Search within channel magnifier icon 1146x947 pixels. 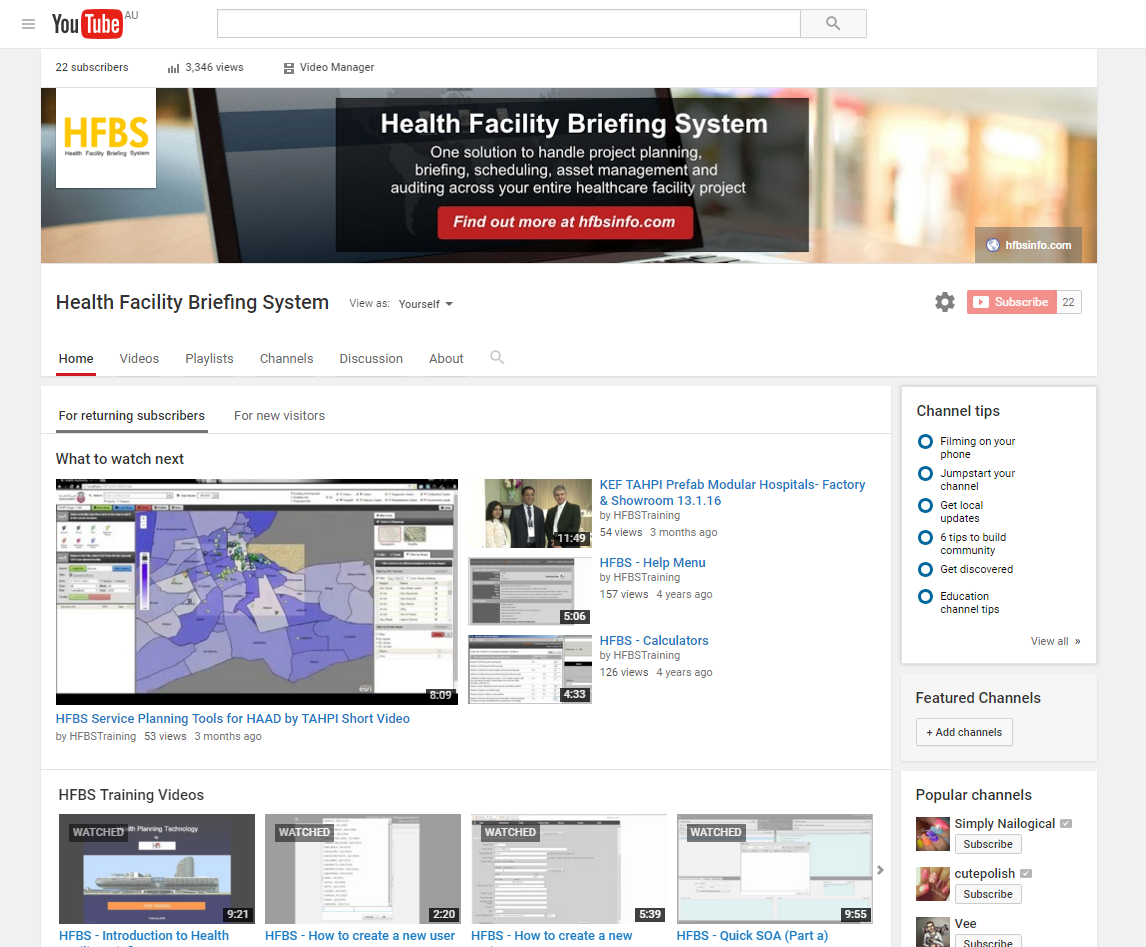497,357
